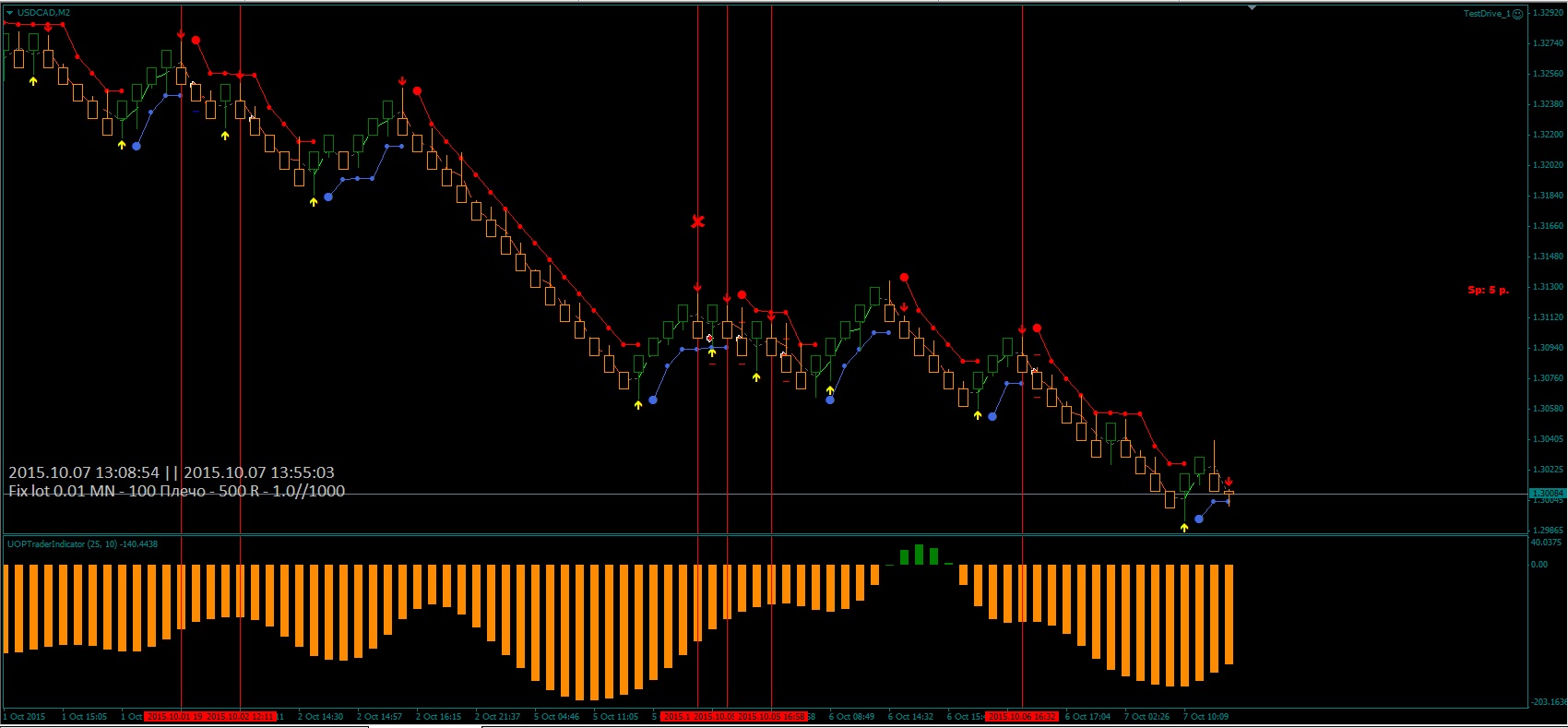Click price level 1.31300 on the scale
1568x728 pixels.
[x=1547, y=287]
